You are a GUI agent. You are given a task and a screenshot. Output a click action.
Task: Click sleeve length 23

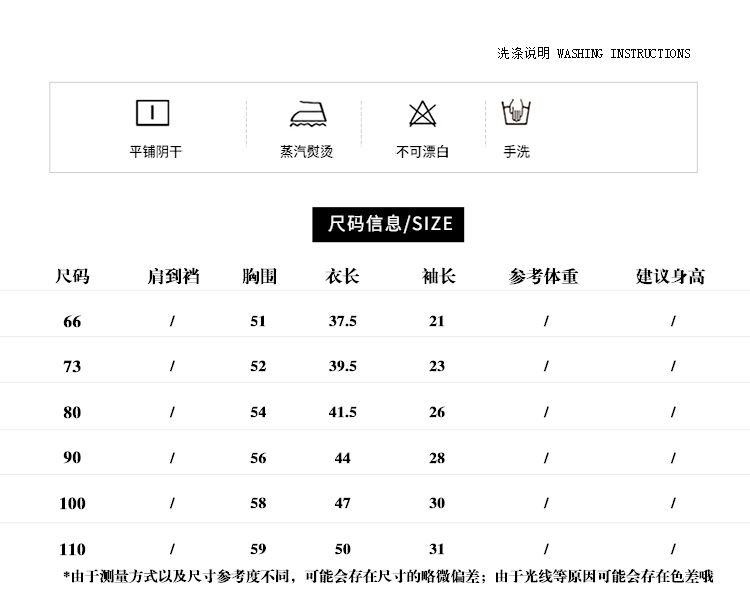[437, 366]
